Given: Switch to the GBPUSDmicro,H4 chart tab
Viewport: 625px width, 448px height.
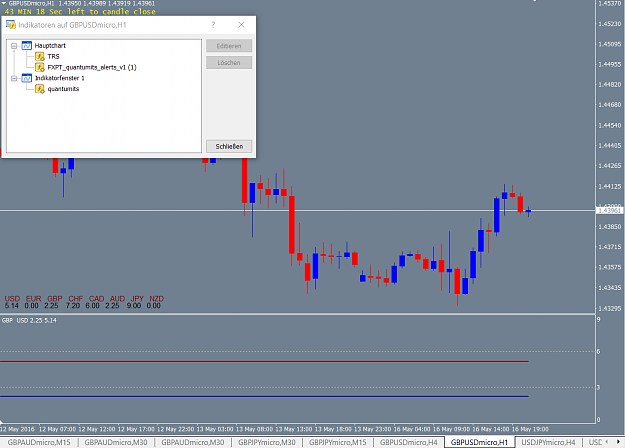Looking at the screenshot, I should [409, 442].
